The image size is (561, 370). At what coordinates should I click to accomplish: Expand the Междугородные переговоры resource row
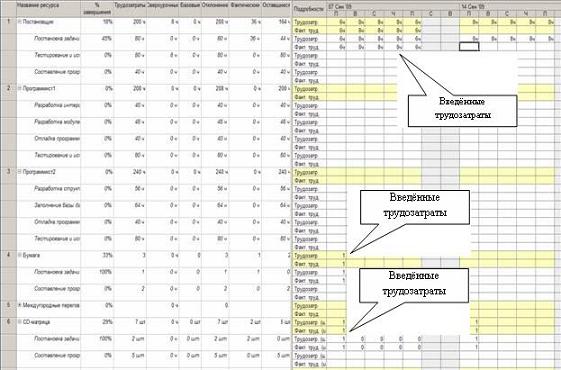pyautogui.click(x=20, y=306)
